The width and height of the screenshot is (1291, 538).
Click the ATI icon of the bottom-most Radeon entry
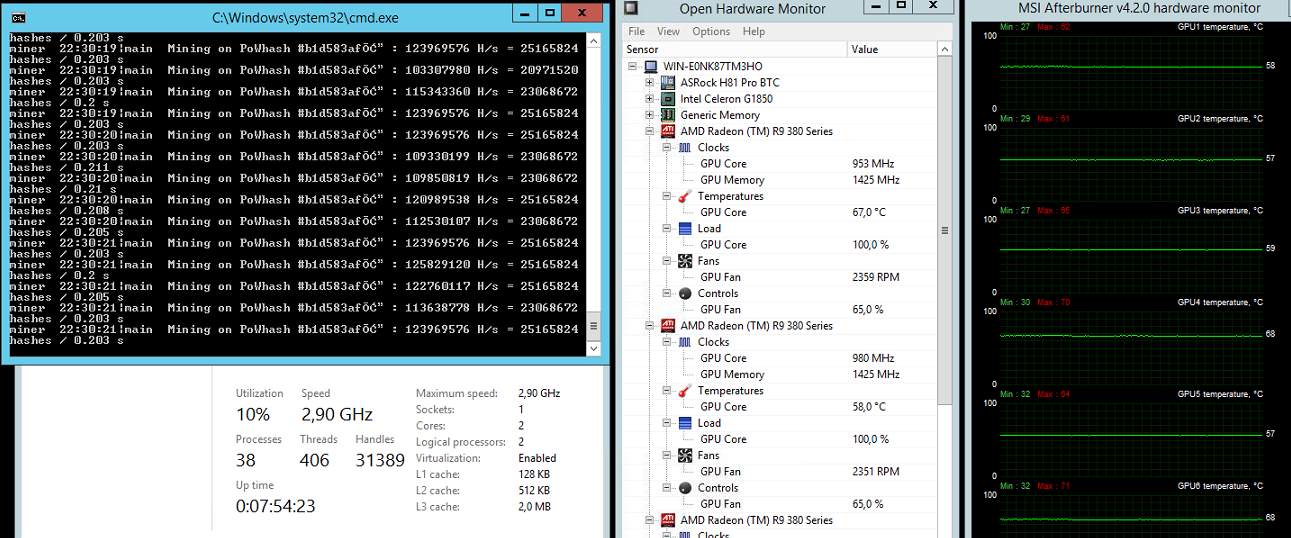pos(668,520)
